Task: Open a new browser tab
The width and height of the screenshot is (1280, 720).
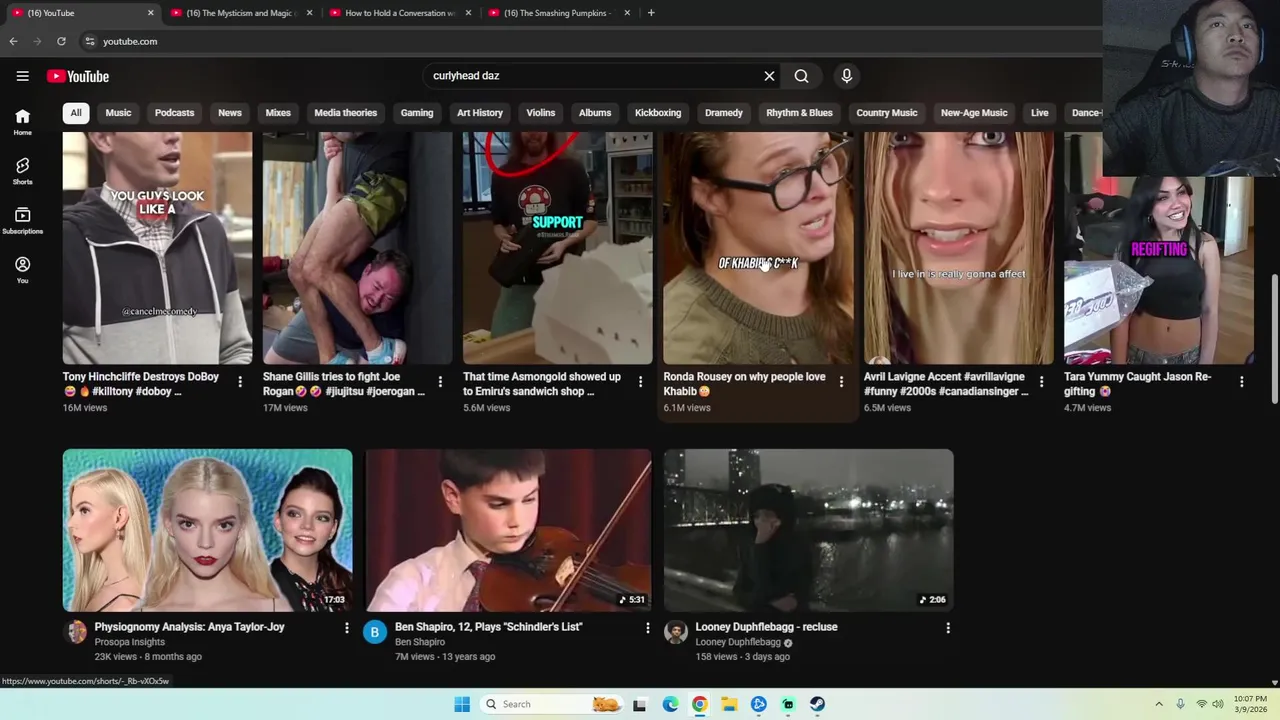Action: tap(651, 13)
